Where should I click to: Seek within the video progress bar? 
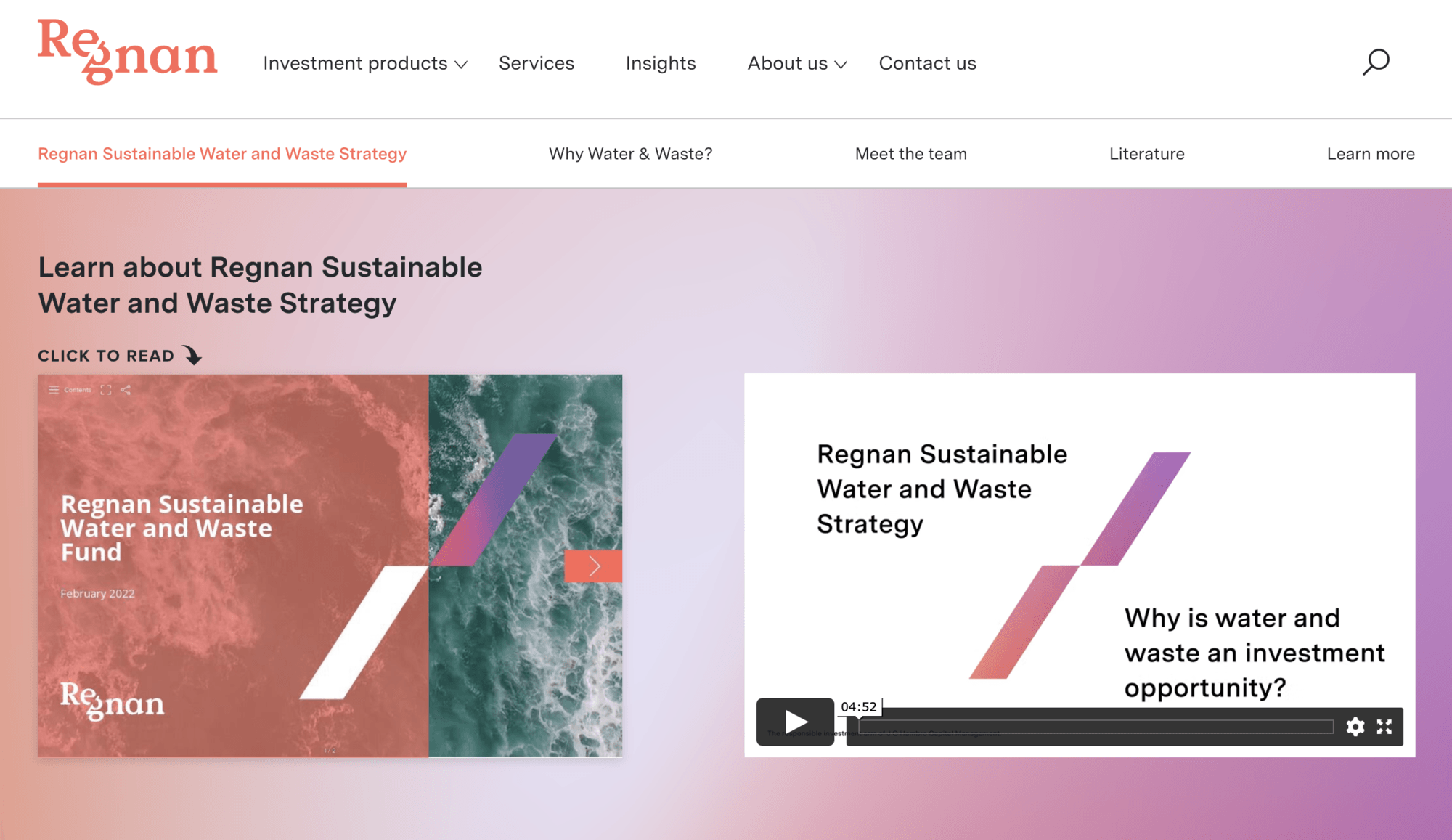(1096, 727)
